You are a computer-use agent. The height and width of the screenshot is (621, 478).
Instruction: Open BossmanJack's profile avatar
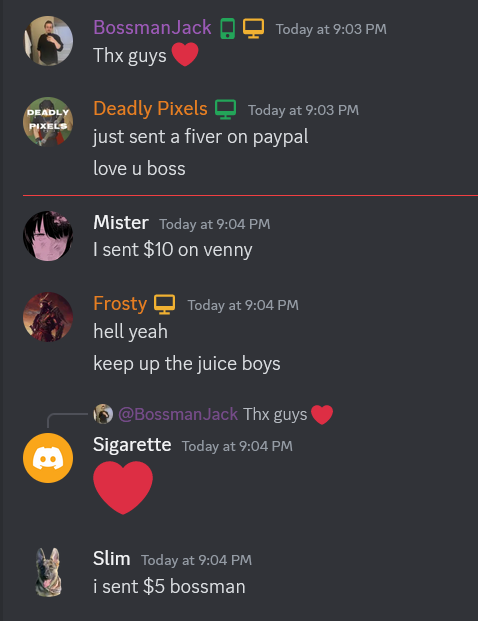48,41
